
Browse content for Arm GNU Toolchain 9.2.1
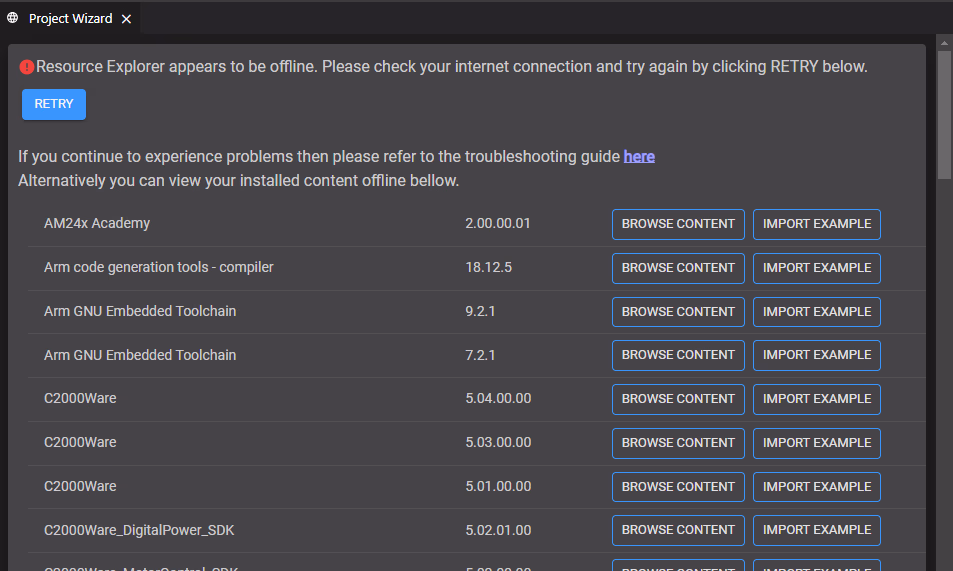click(678, 312)
